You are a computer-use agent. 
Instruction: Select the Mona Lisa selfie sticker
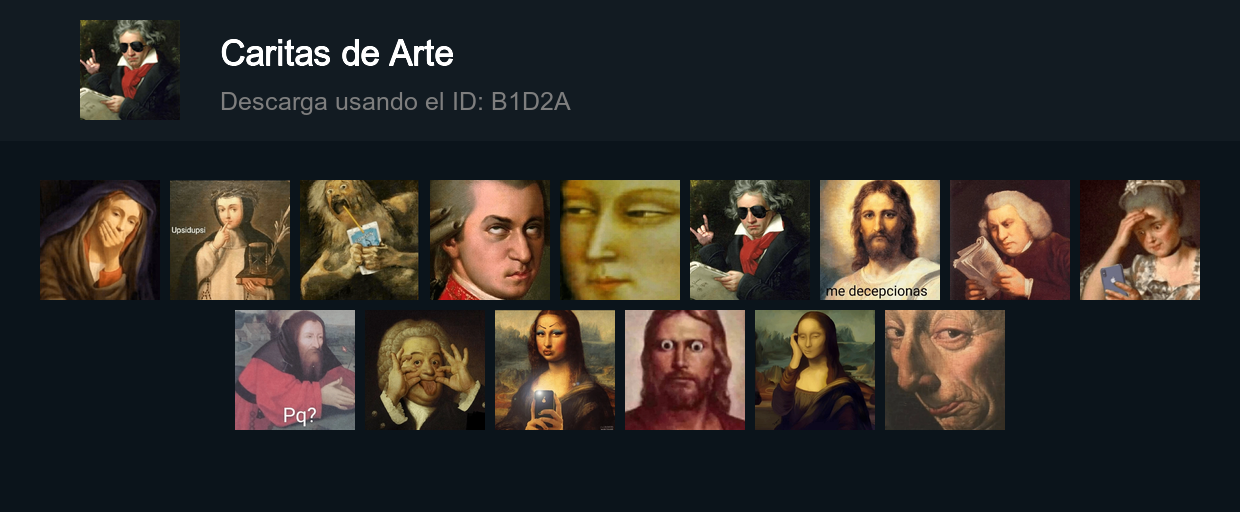point(555,370)
